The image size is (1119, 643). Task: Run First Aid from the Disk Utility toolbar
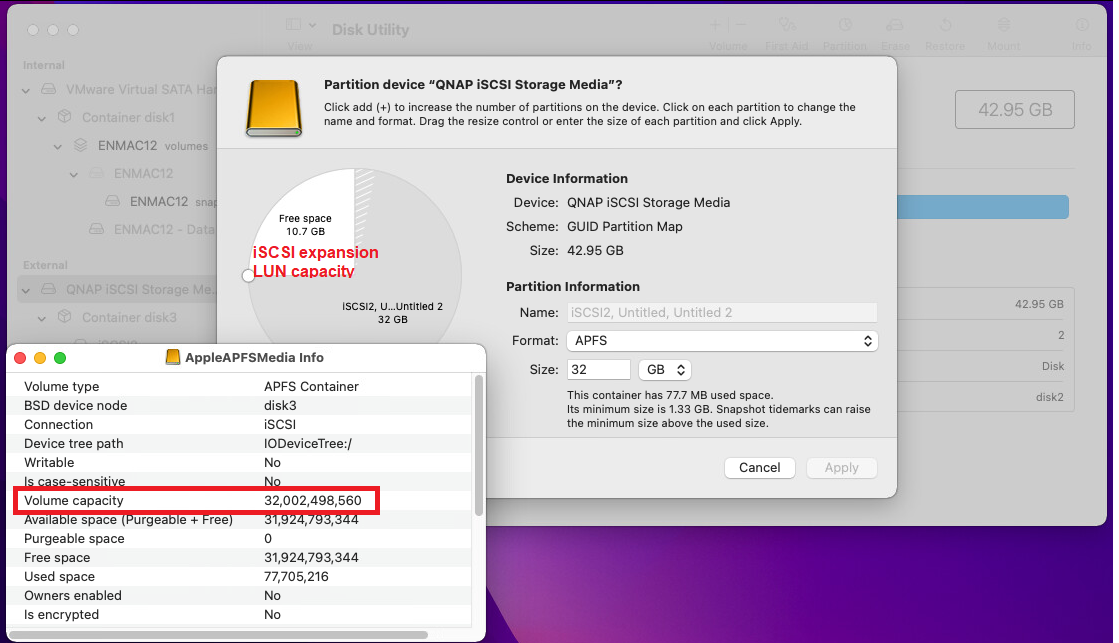(786, 26)
